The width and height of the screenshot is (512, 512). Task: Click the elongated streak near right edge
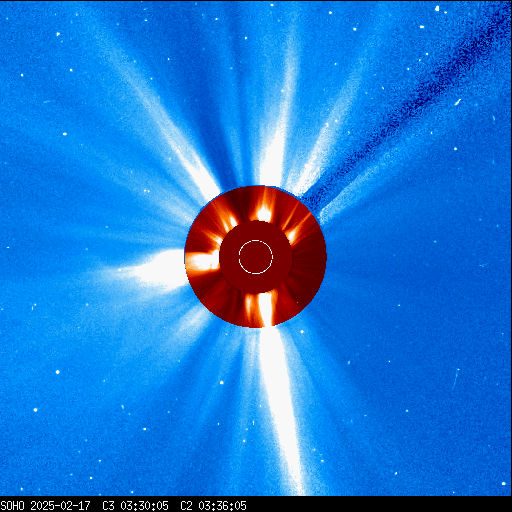(456, 378)
